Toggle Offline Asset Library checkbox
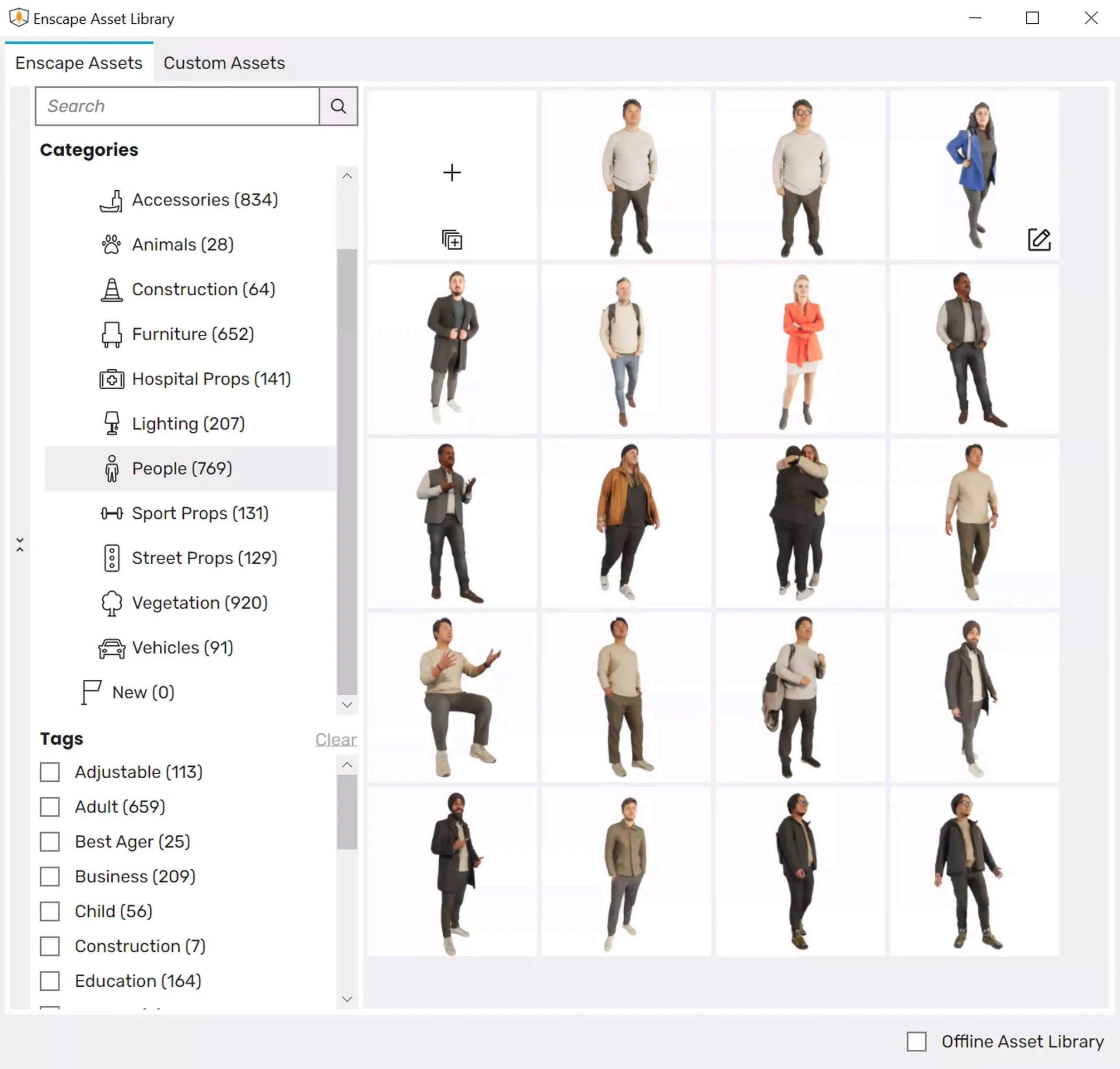This screenshot has width=1120, height=1069. (916, 1041)
